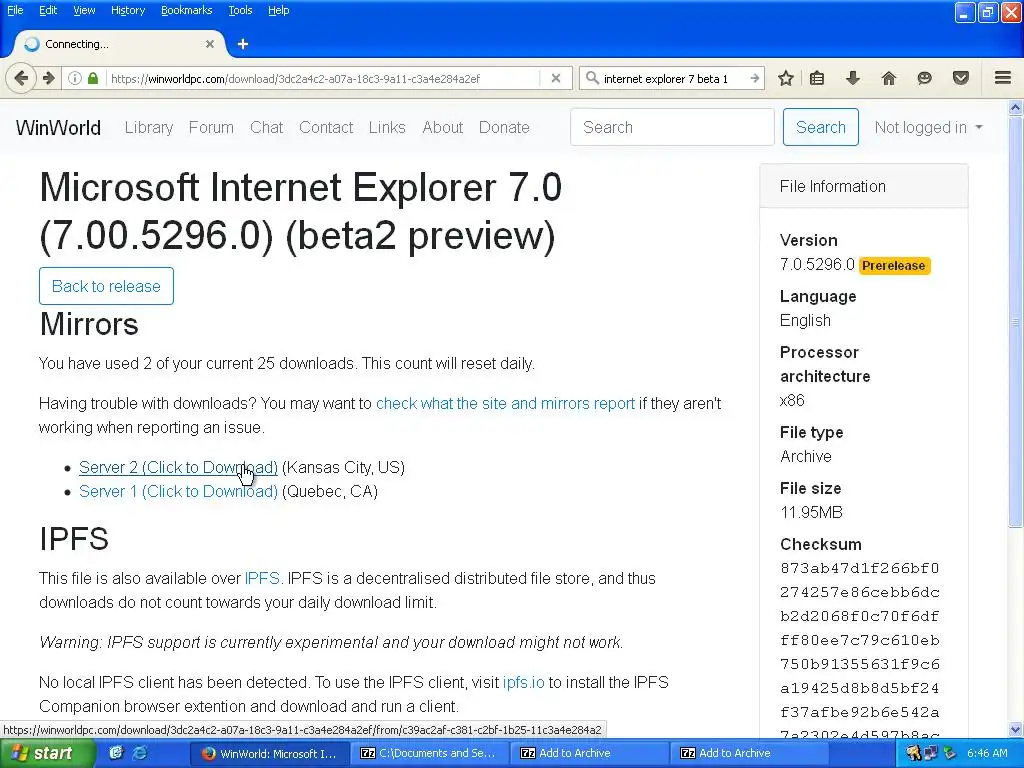Viewport: 1024px width, 768px height.
Task: Download from Server 1 Quebec
Action: tap(178, 492)
